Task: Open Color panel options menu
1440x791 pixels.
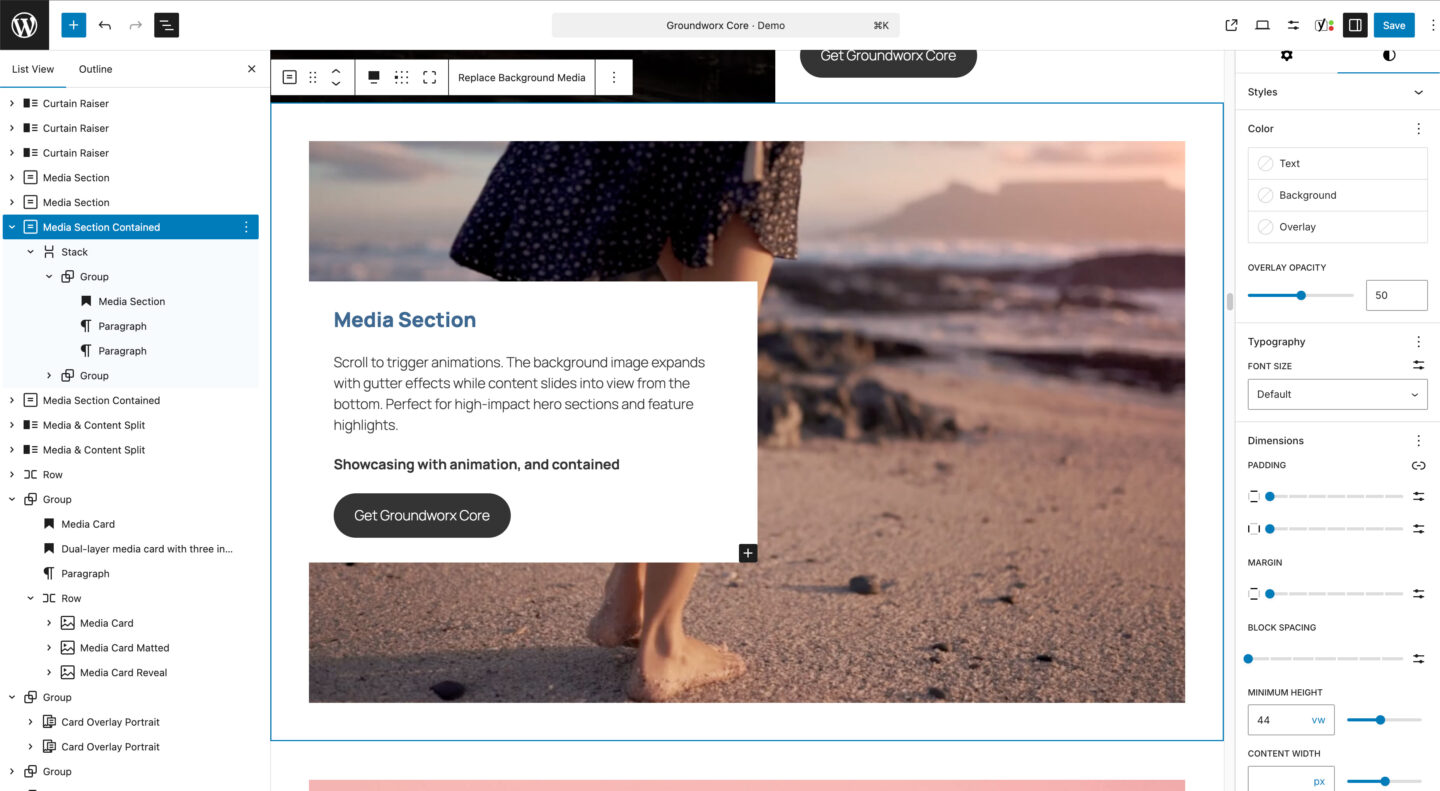Action: click(1417, 129)
